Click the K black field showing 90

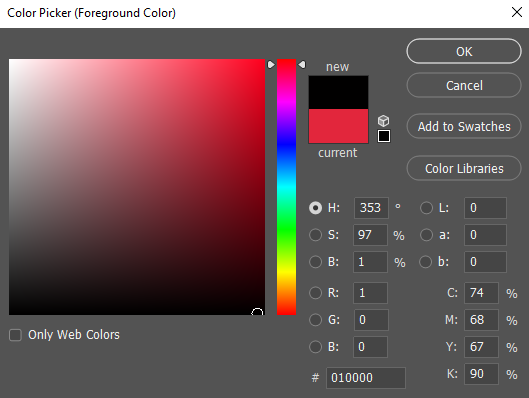pyautogui.click(x=481, y=374)
